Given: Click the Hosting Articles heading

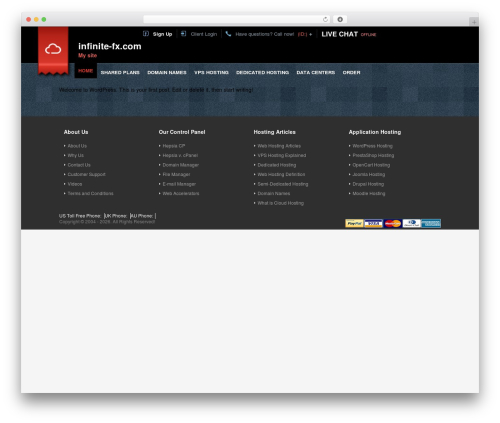Looking at the screenshot, I should [274, 132].
